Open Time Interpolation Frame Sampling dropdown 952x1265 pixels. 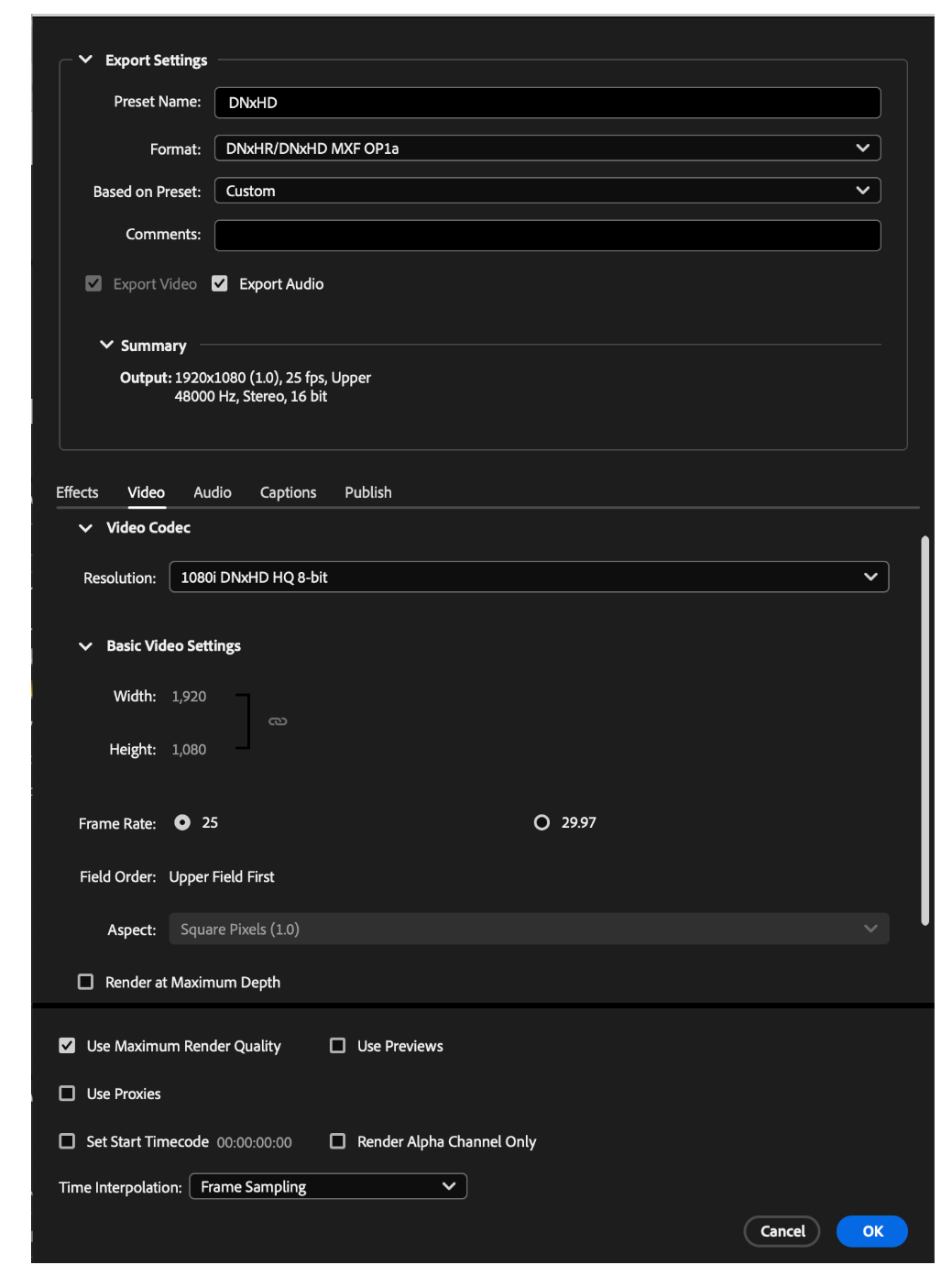pos(328,1186)
